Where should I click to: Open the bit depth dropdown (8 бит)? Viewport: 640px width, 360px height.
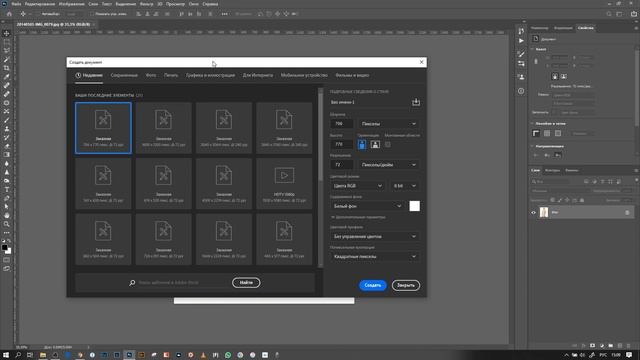point(404,186)
